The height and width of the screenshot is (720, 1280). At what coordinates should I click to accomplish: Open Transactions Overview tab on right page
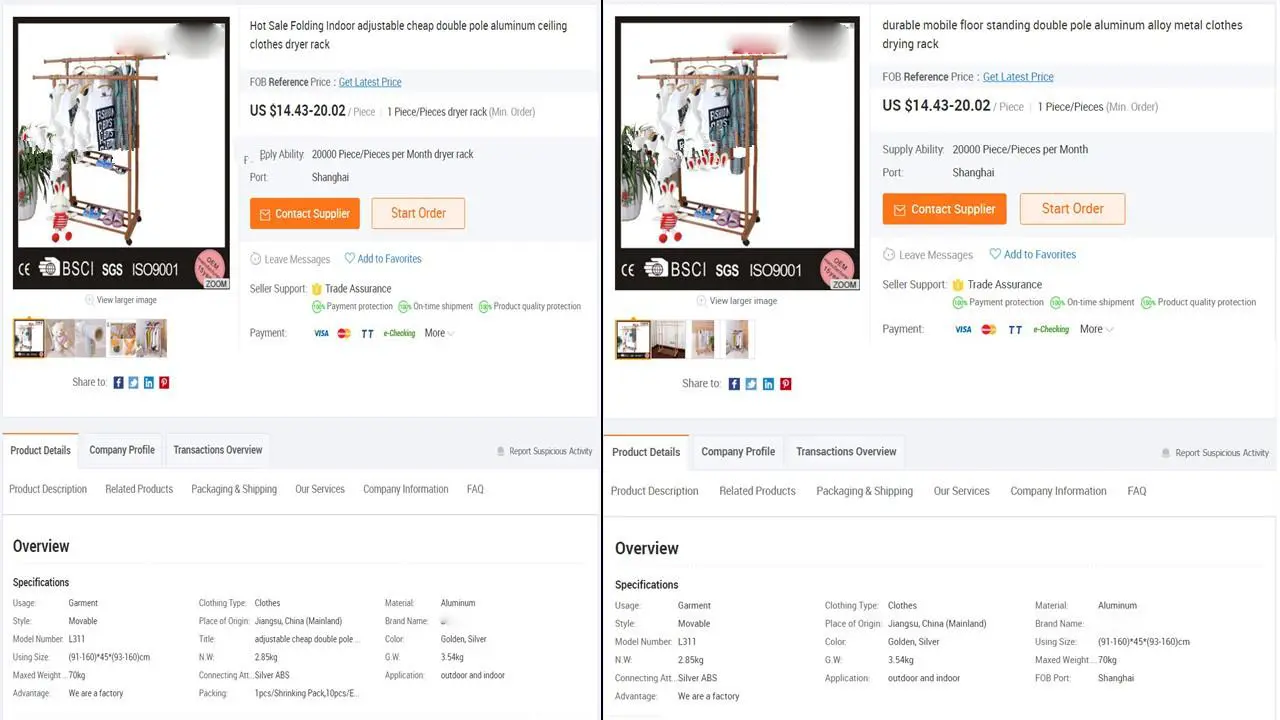pyautogui.click(x=846, y=452)
